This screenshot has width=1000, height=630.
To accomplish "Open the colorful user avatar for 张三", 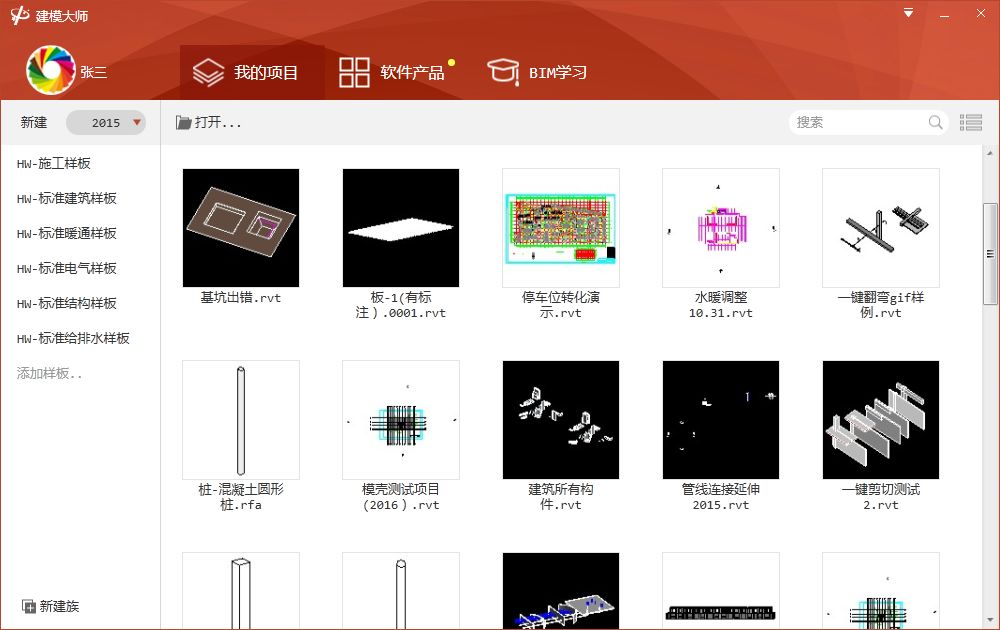I will pos(51,70).
